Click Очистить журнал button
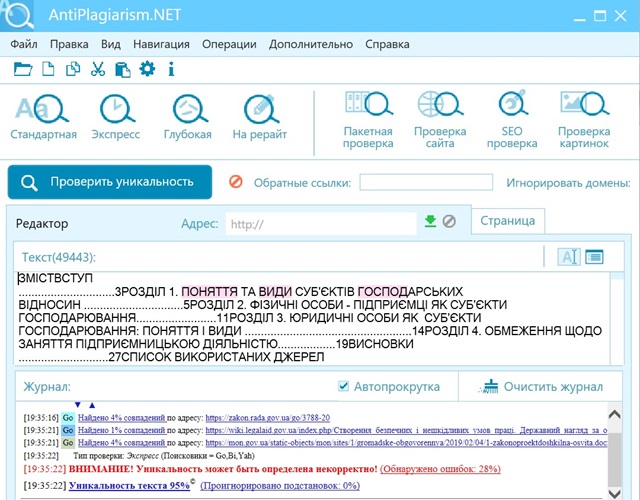The height and width of the screenshot is (500, 640). tap(543, 386)
